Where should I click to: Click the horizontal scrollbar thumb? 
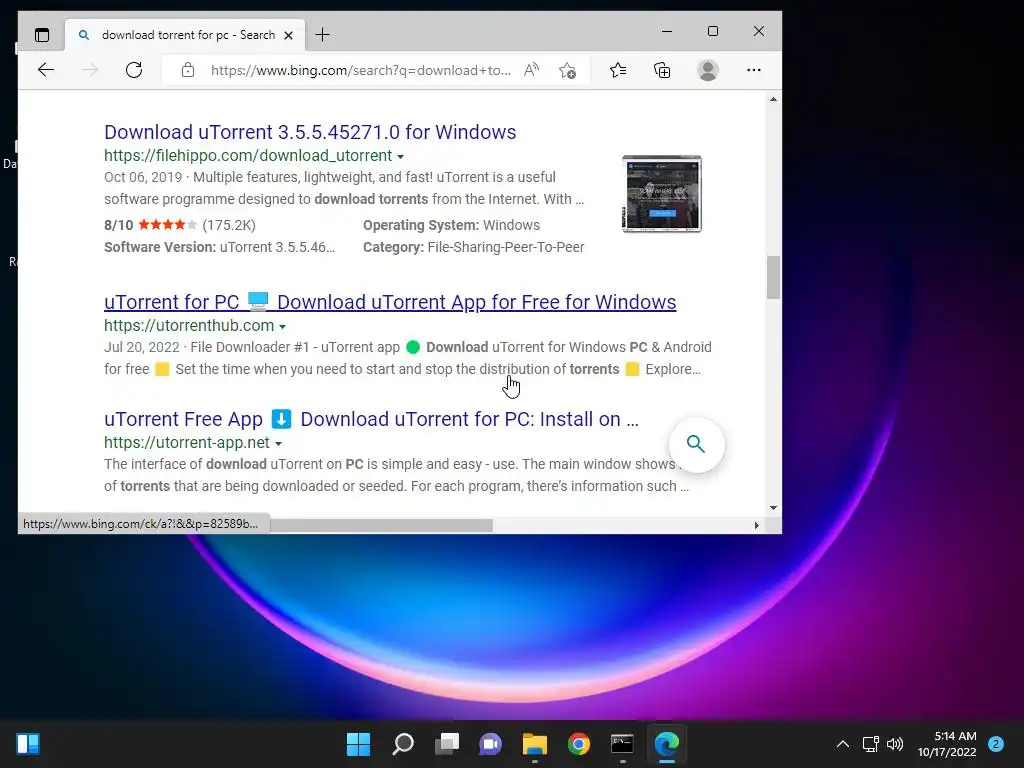coord(381,525)
